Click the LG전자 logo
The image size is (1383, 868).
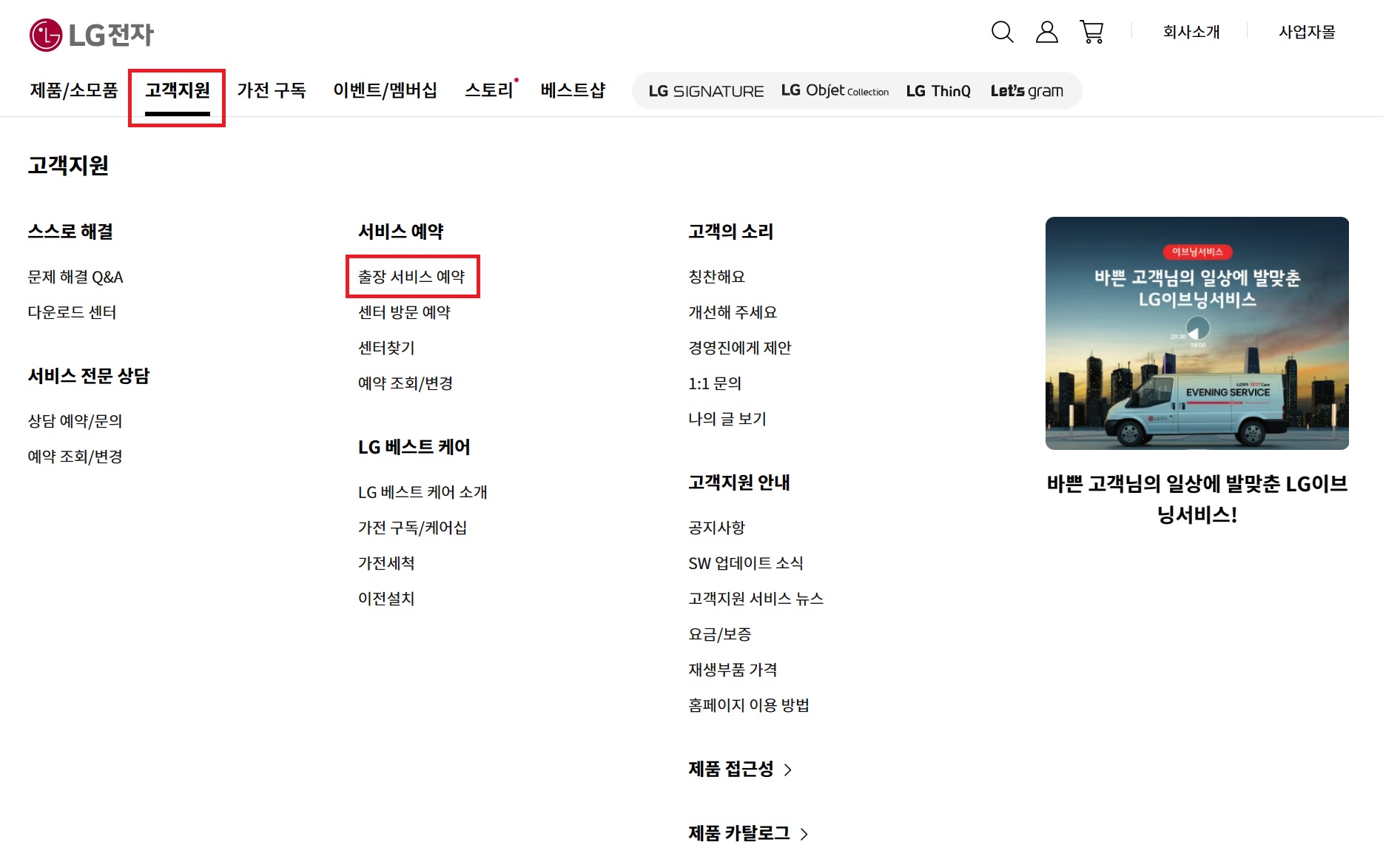pyautogui.click(x=92, y=35)
